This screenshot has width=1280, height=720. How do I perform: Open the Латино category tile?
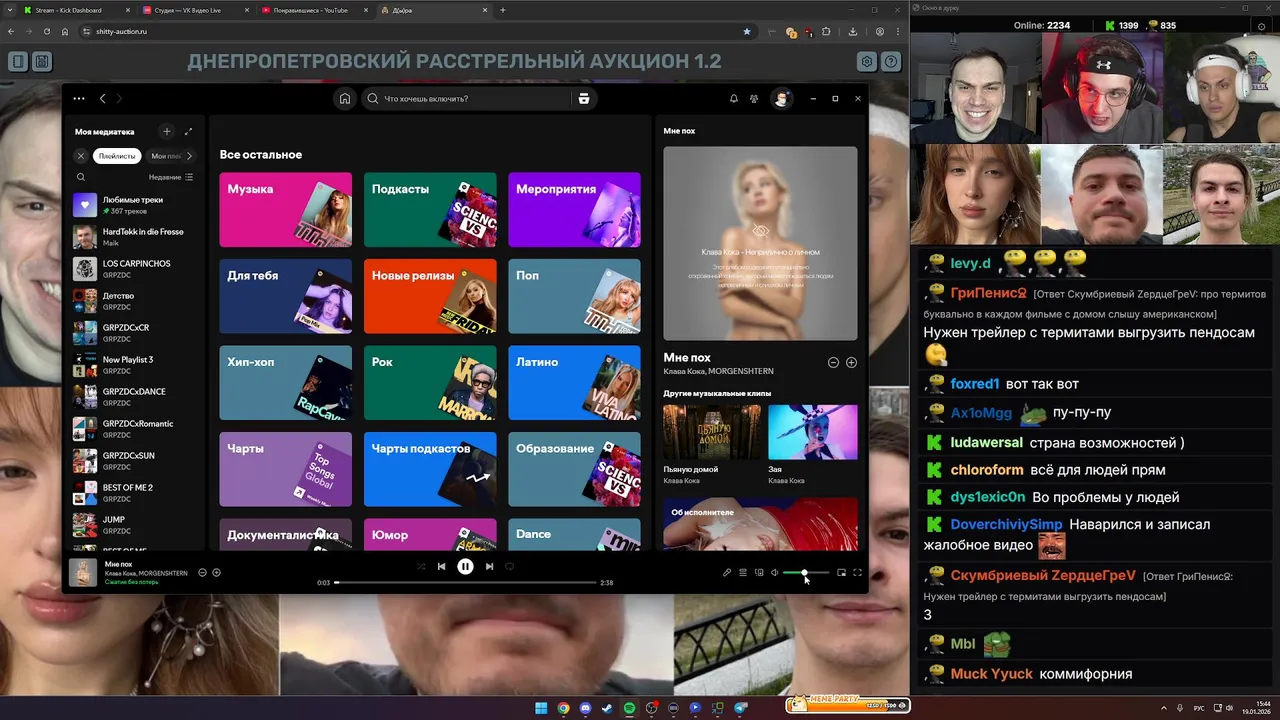(574, 383)
